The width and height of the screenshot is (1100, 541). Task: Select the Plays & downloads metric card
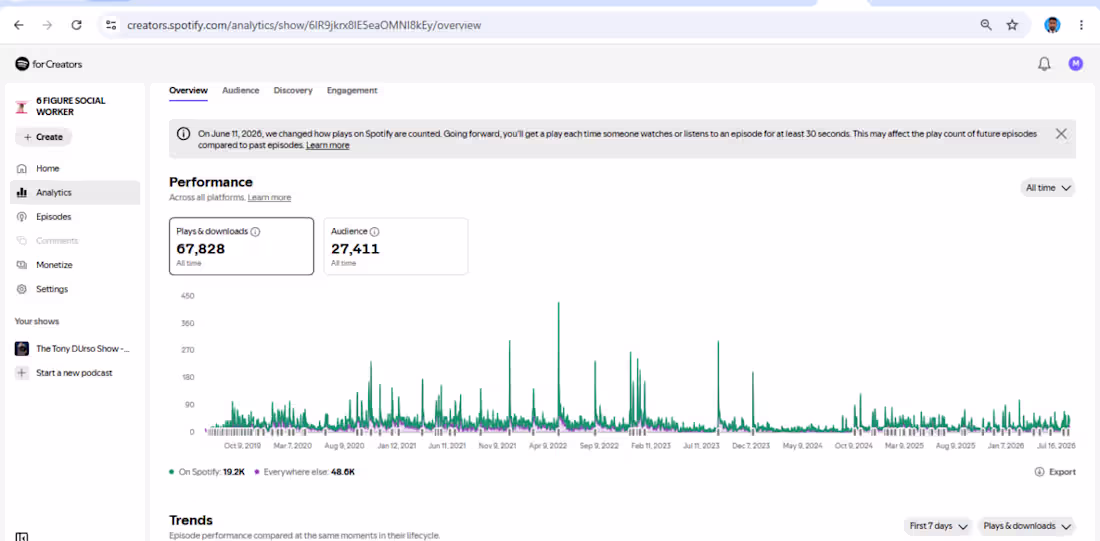click(241, 246)
